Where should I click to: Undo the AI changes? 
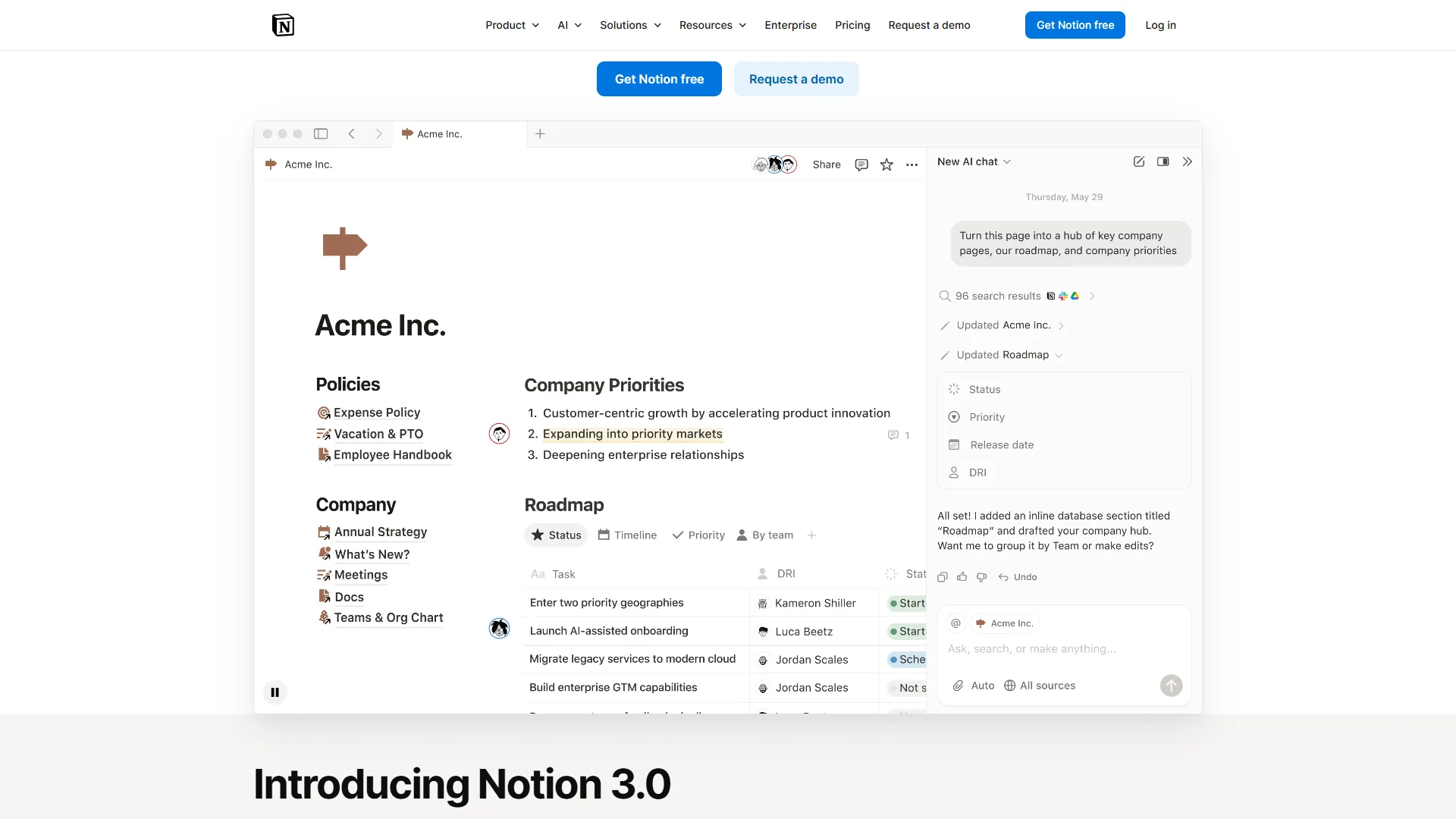[1018, 577]
